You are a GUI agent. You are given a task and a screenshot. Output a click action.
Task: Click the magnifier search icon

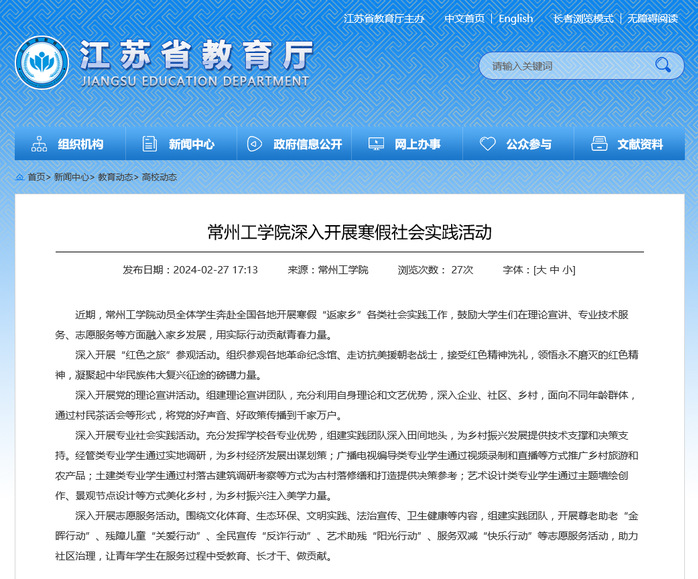tap(662, 66)
